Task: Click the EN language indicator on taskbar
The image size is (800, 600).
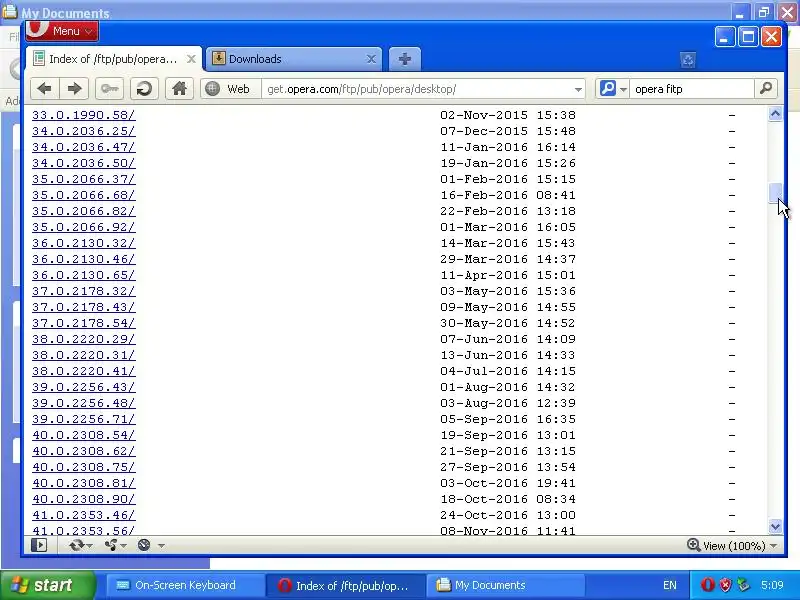Action: [x=669, y=585]
